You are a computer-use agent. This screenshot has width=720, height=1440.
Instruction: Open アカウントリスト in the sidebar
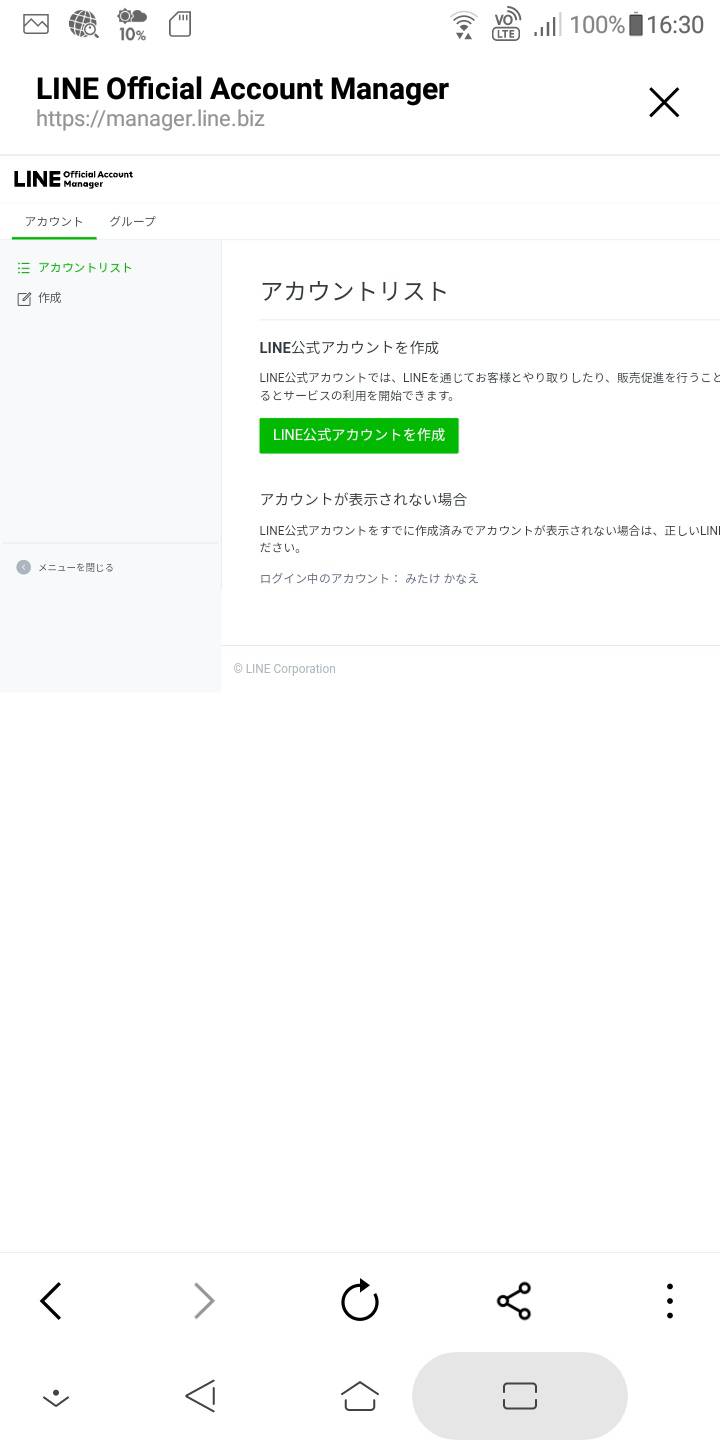click(85, 268)
